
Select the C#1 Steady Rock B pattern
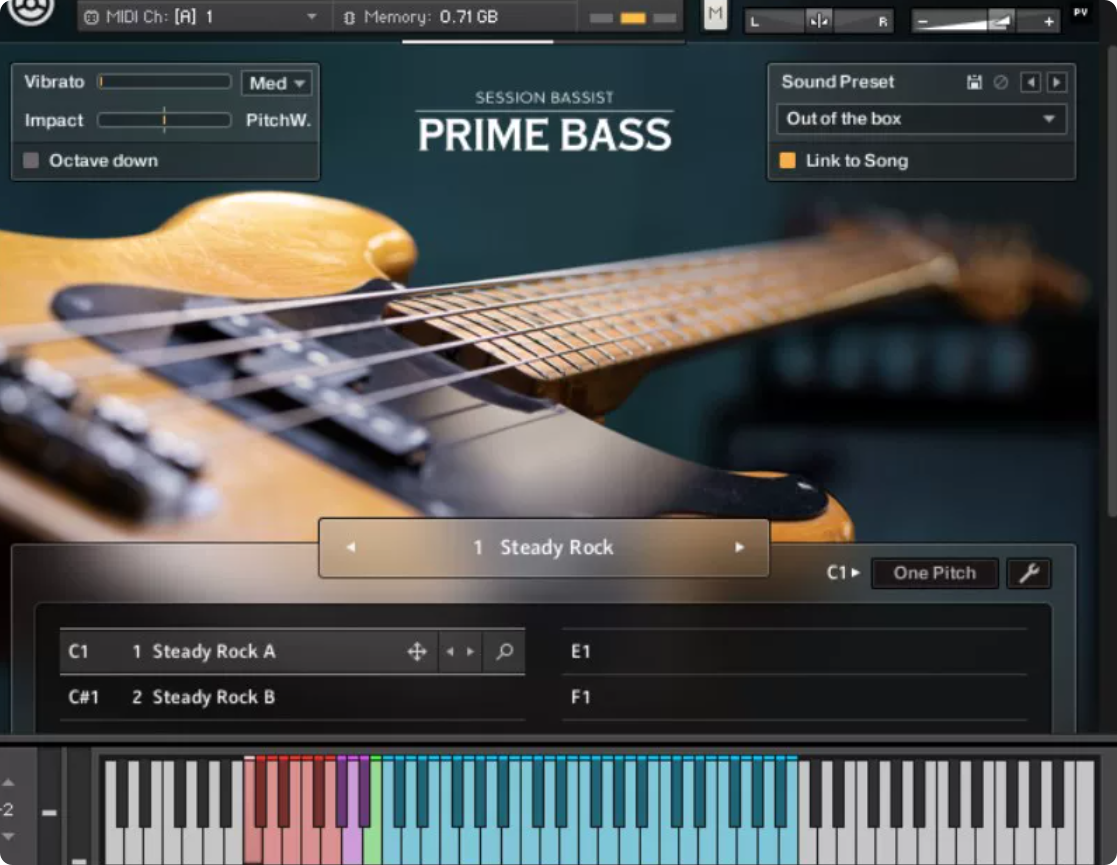pos(293,697)
